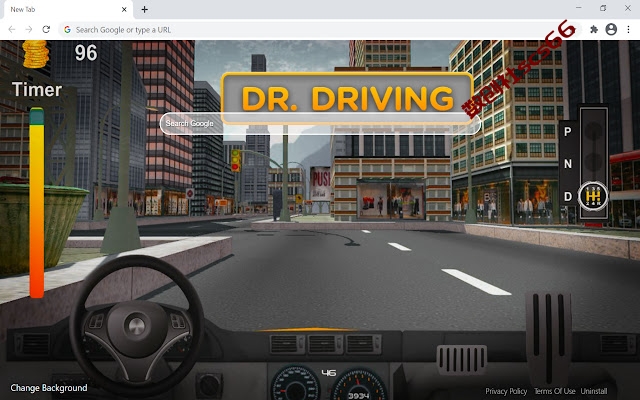Click the steering wheel
The width and height of the screenshot is (640, 400).
coord(137,325)
